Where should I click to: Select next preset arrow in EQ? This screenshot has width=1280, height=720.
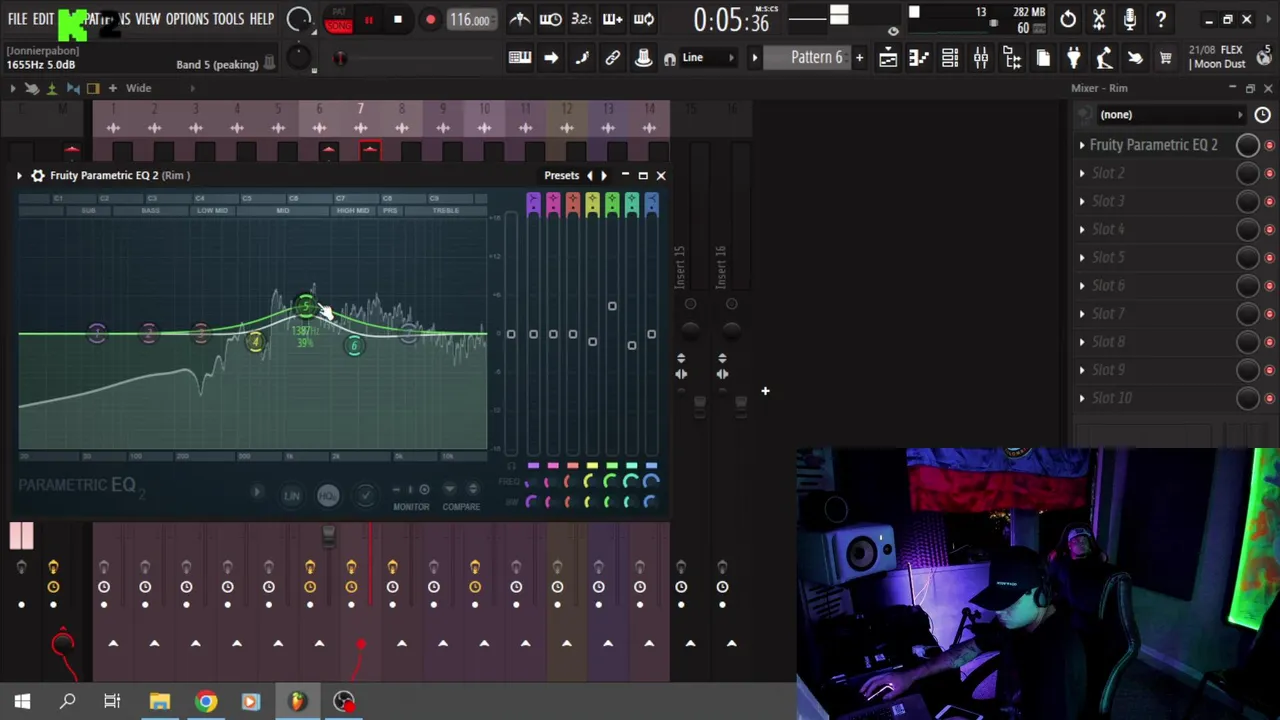[603, 175]
